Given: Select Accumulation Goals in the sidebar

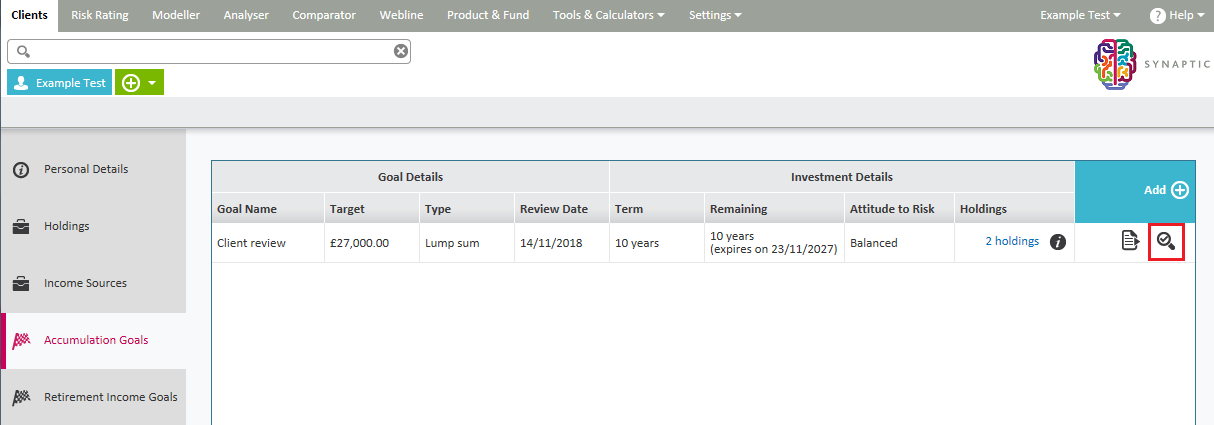Looking at the screenshot, I should pos(93,341).
